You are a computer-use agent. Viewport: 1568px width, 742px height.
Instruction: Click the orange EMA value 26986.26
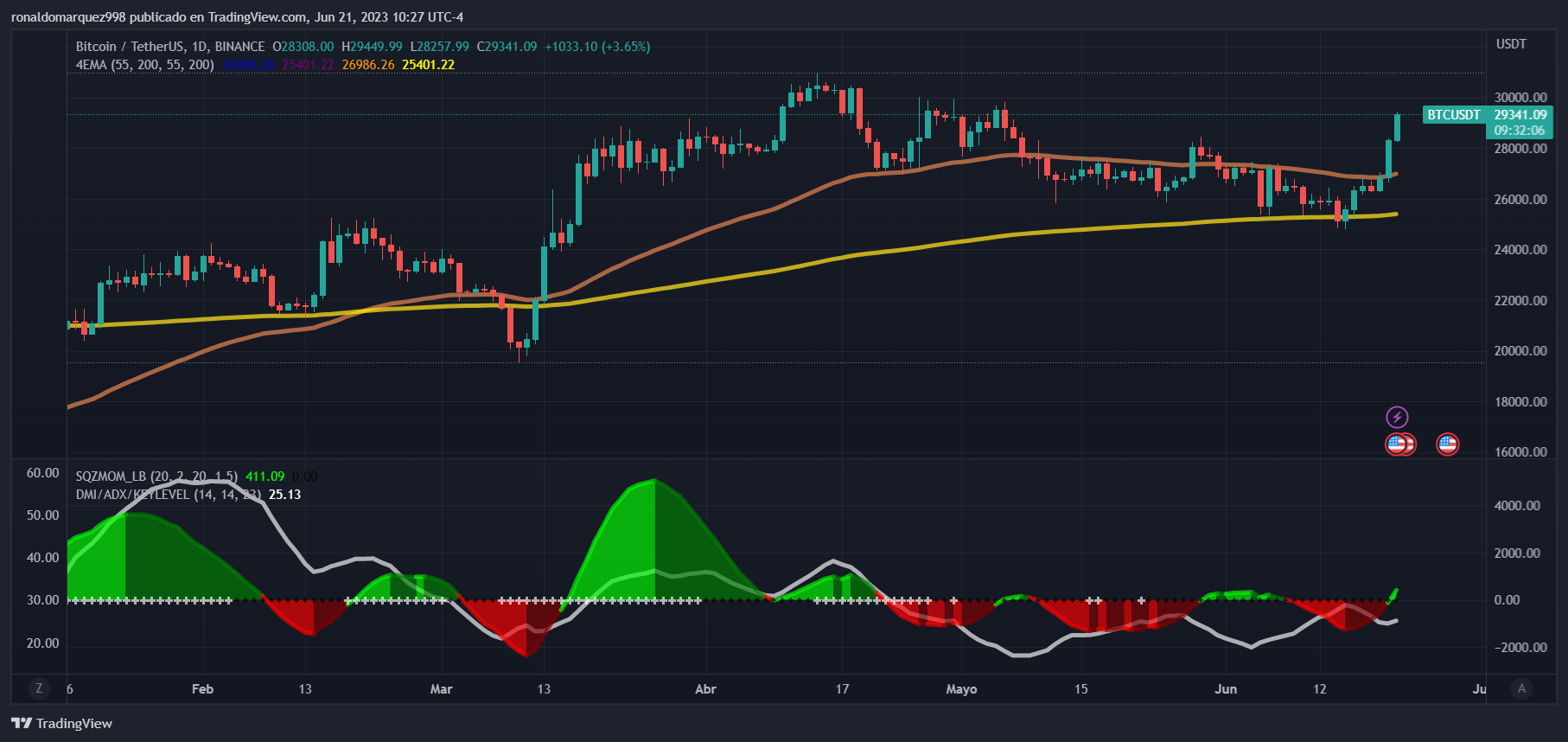[368, 65]
